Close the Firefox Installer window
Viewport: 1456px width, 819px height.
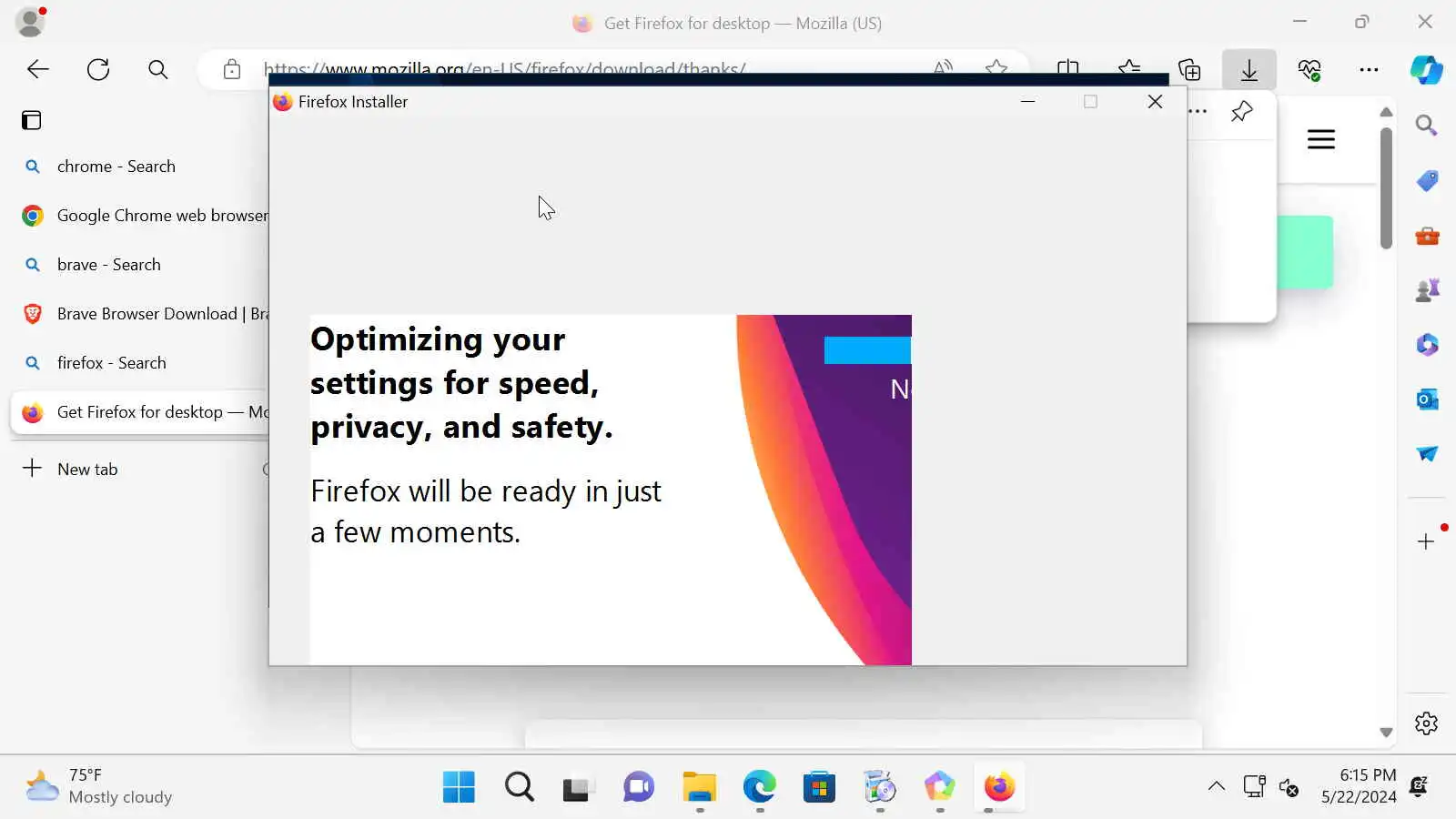pos(1155,102)
